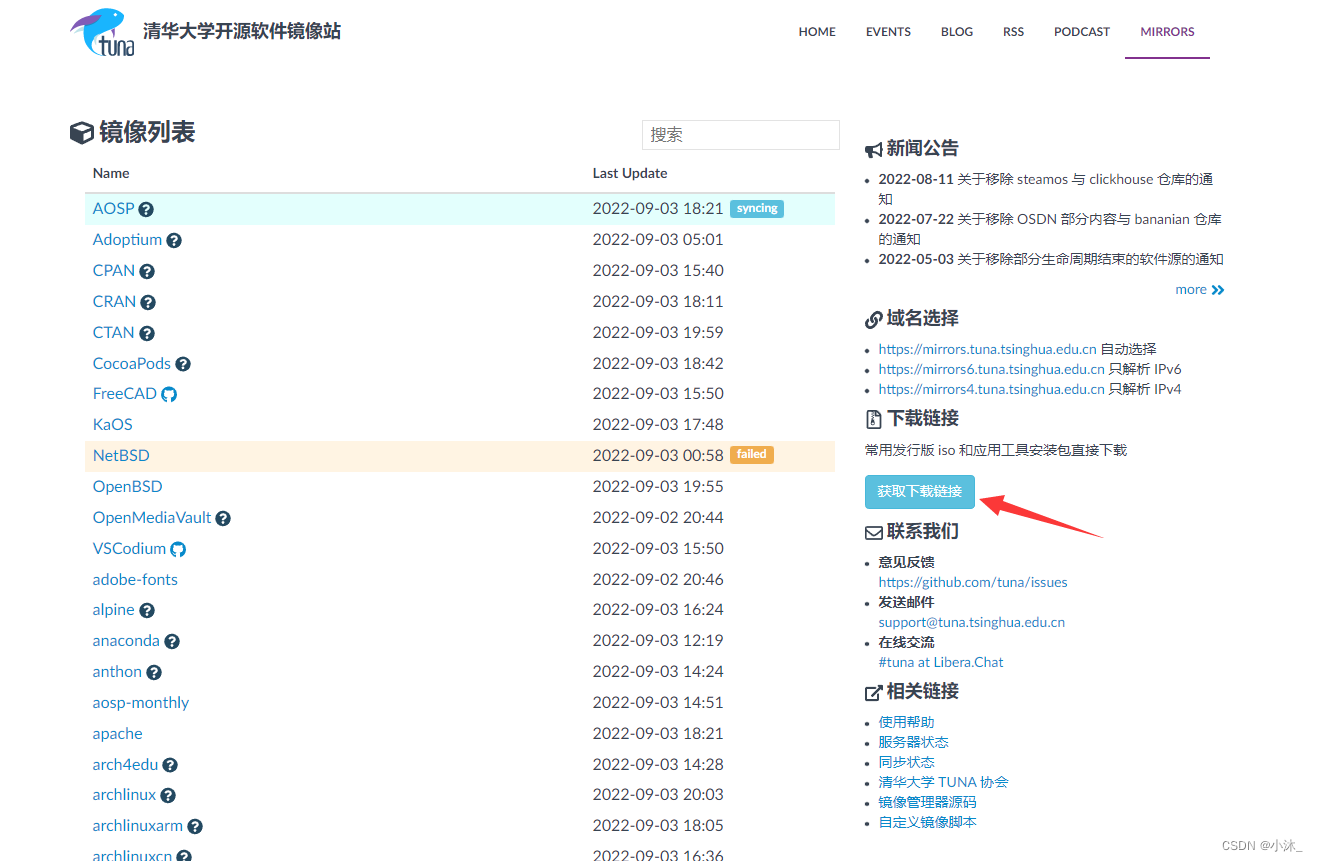This screenshot has height=861, width=1318.
Task: Open 清华大学 TUNA 协会 link
Action: 943,782
